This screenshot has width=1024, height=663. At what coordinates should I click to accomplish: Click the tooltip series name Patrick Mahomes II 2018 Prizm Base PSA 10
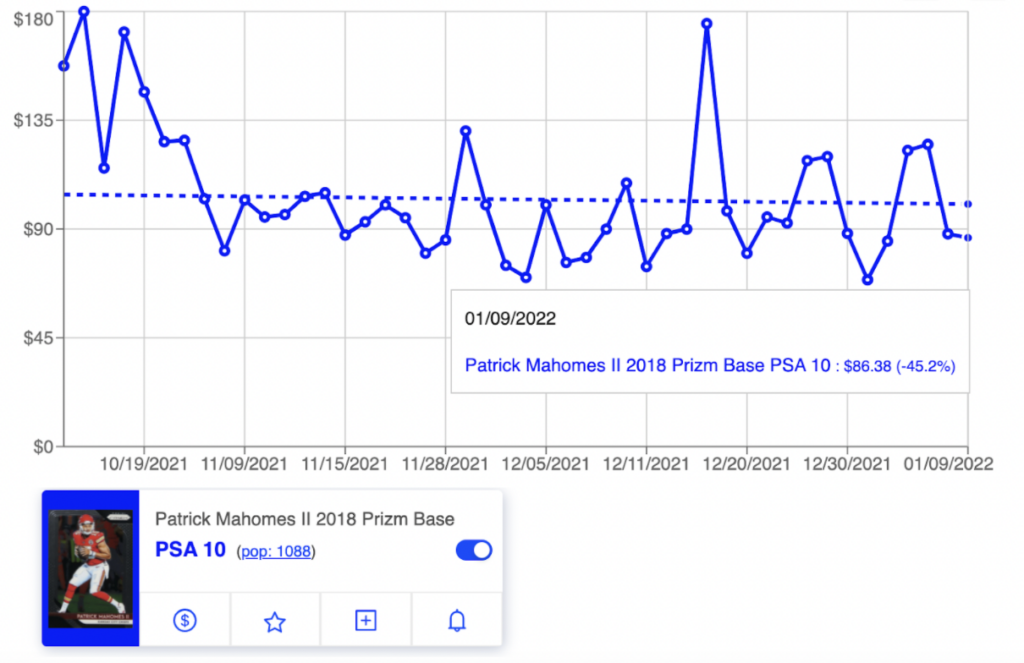(647, 365)
